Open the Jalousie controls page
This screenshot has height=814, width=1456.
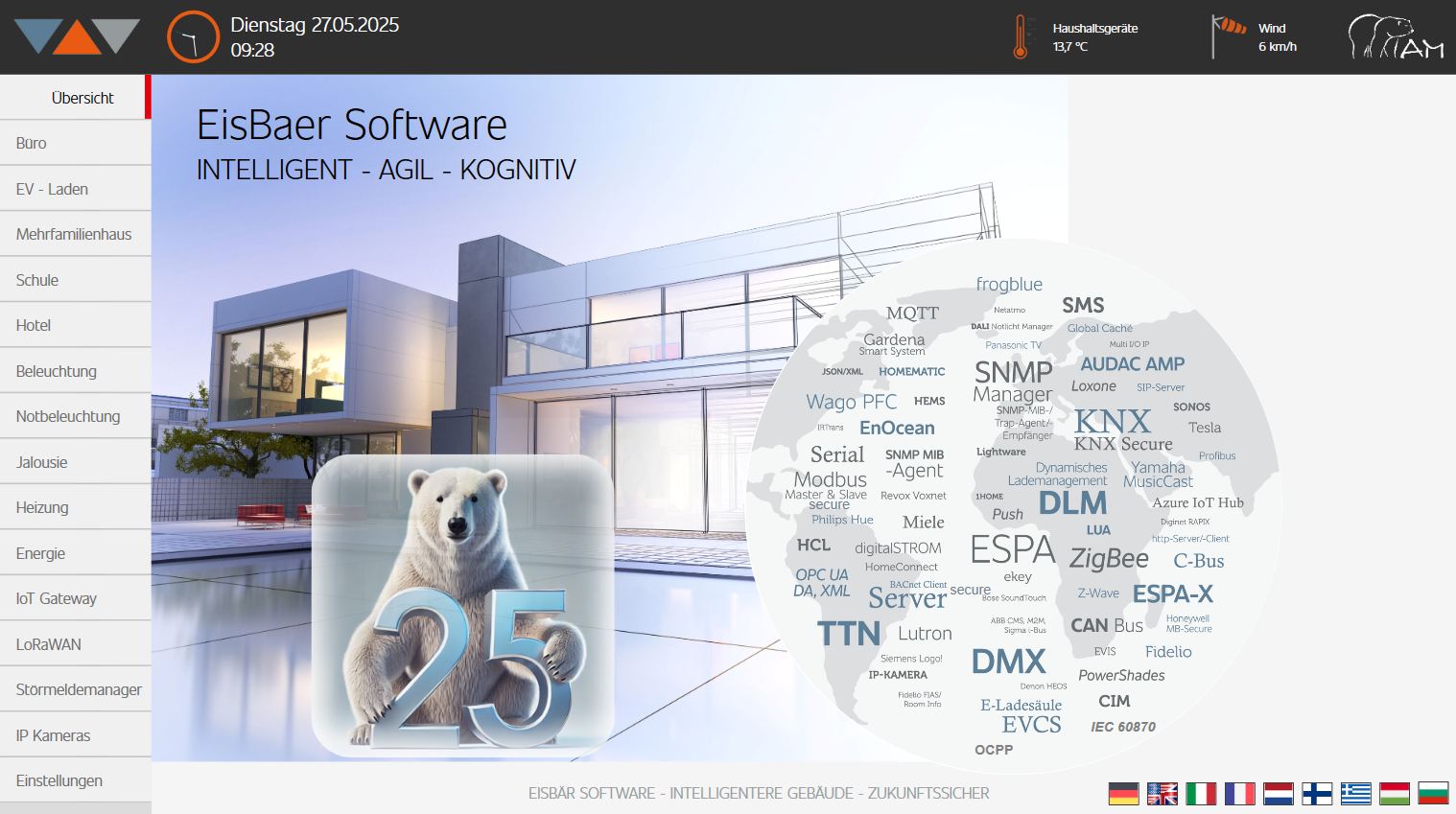pos(76,462)
